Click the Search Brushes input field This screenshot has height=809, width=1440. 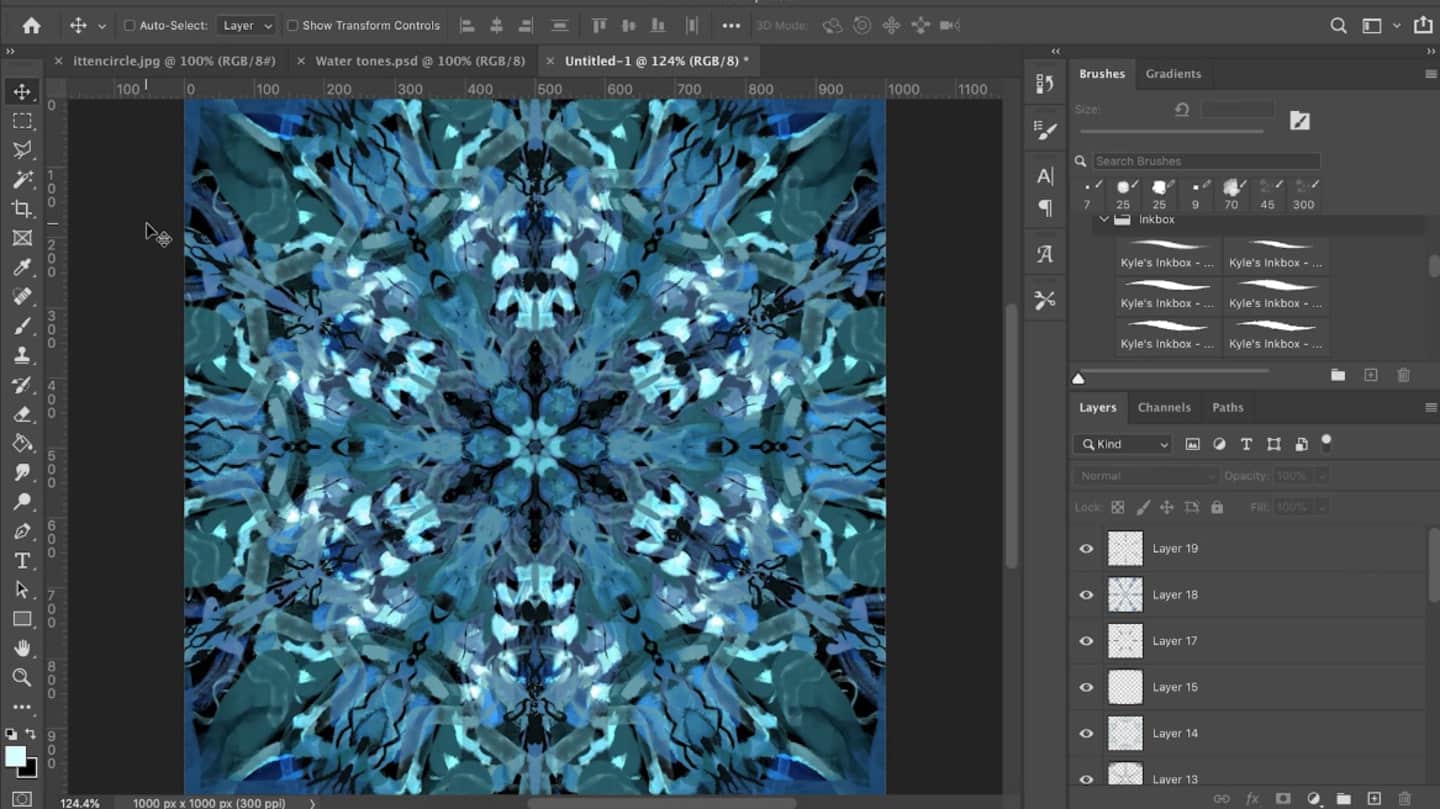tap(1205, 161)
